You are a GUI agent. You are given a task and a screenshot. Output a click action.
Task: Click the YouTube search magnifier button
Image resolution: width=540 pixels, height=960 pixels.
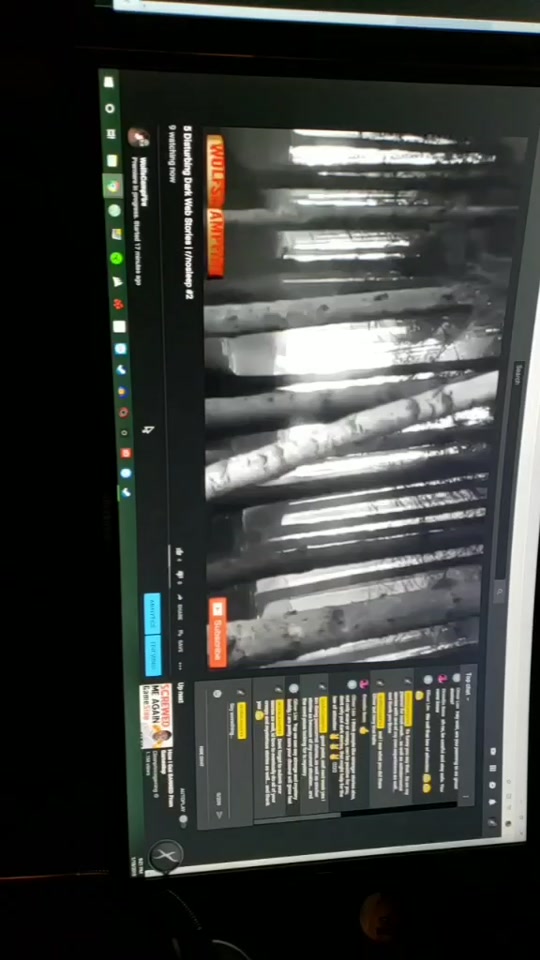(x=500, y=591)
